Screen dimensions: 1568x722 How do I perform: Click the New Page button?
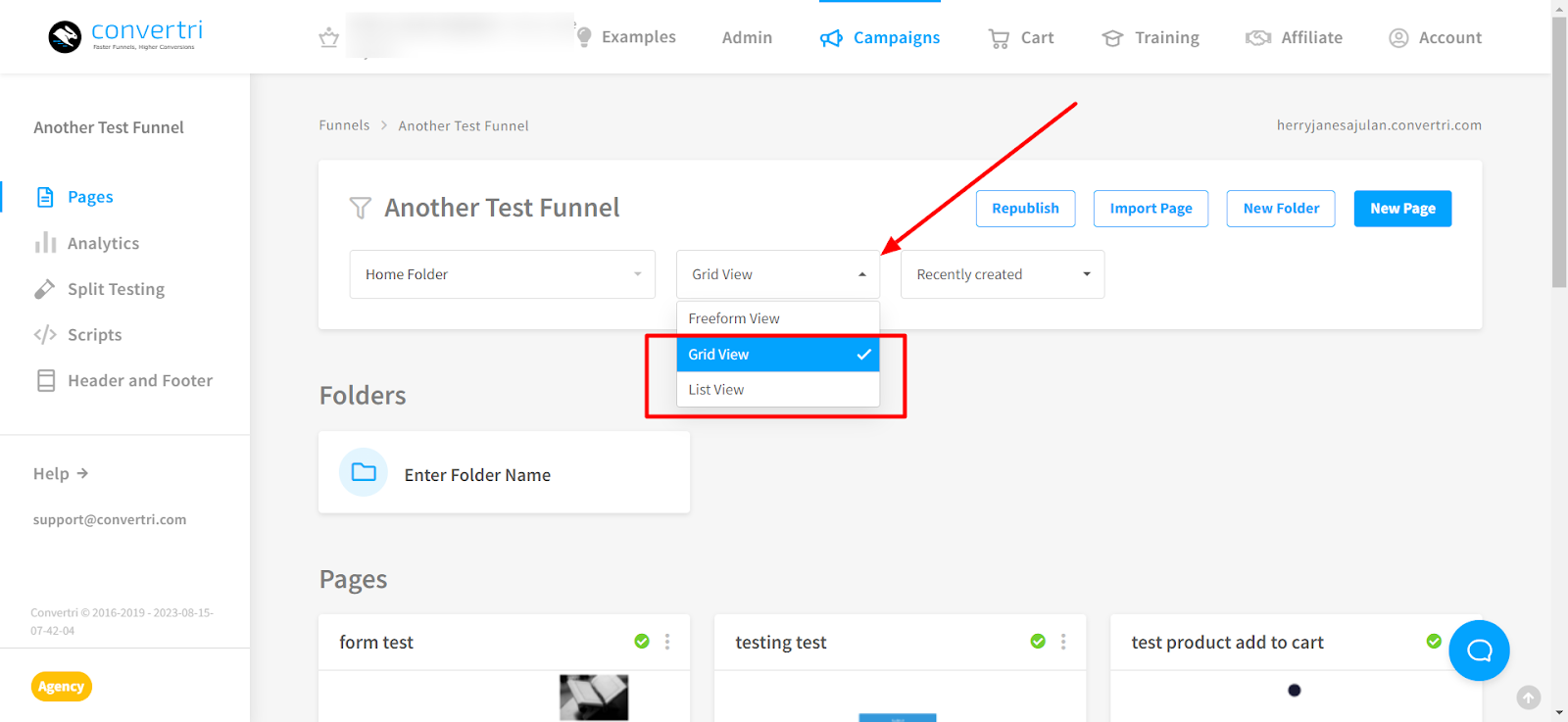click(x=1403, y=209)
